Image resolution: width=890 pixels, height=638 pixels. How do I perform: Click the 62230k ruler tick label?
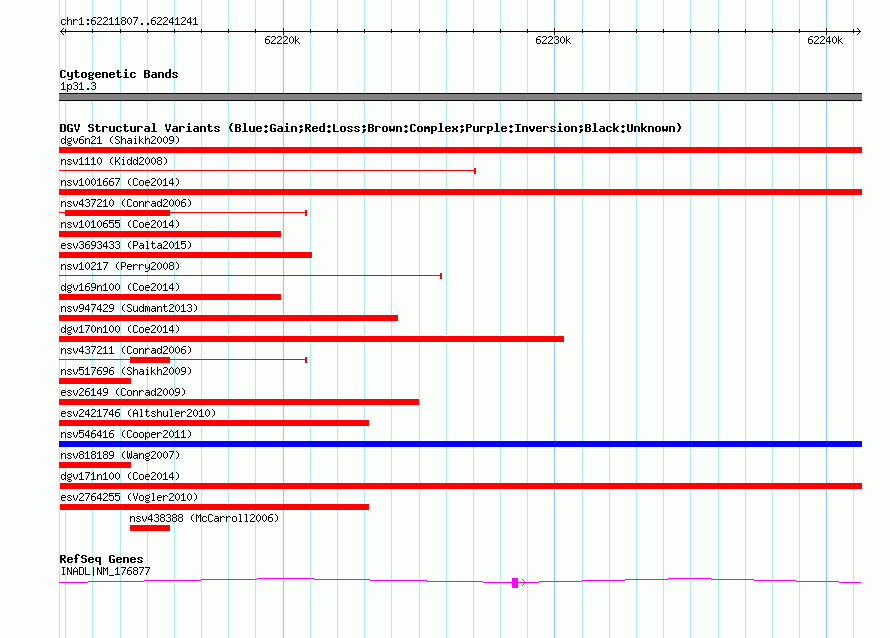tap(553, 40)
